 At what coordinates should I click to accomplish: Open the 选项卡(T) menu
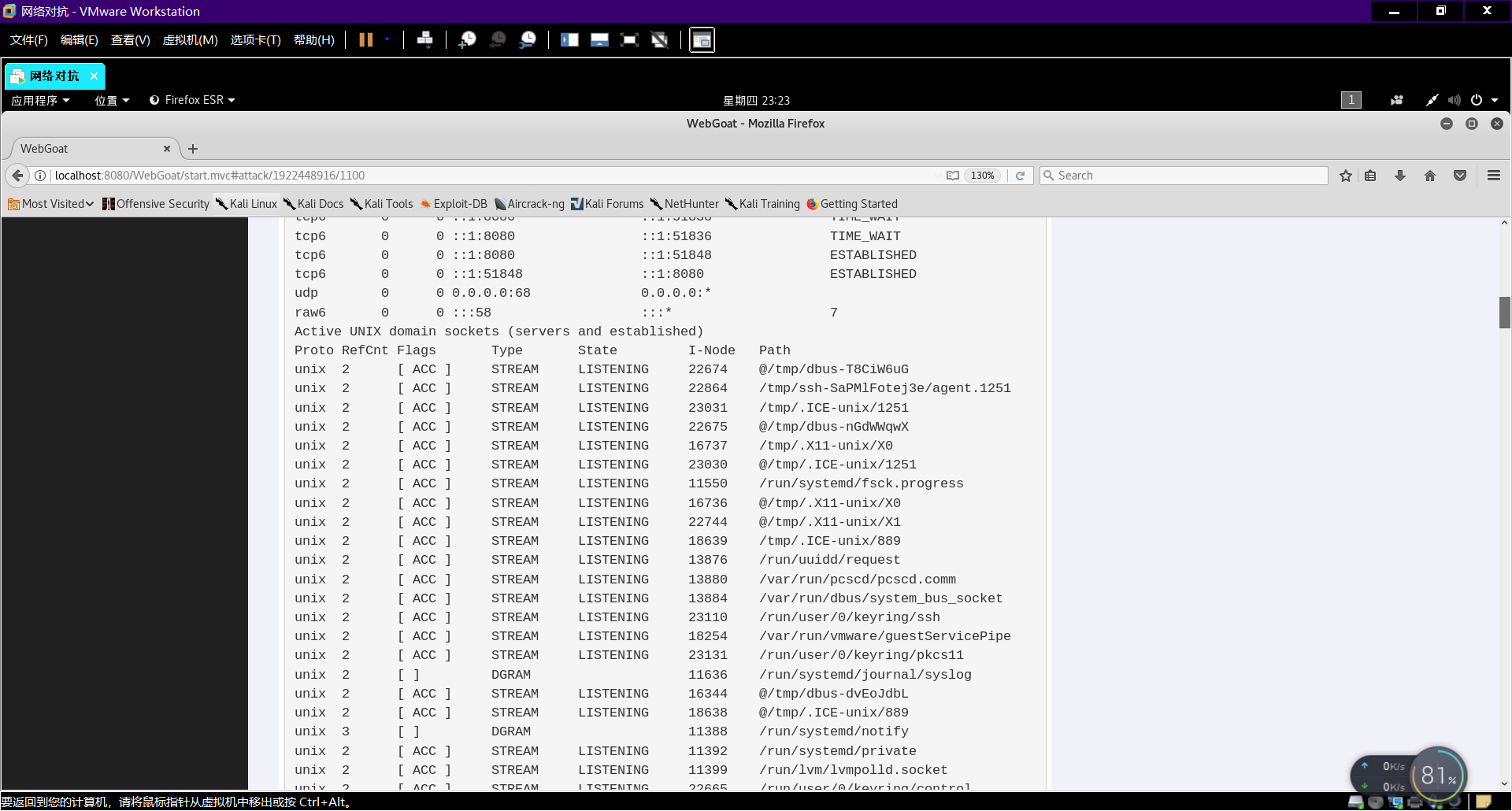[255, 39]
